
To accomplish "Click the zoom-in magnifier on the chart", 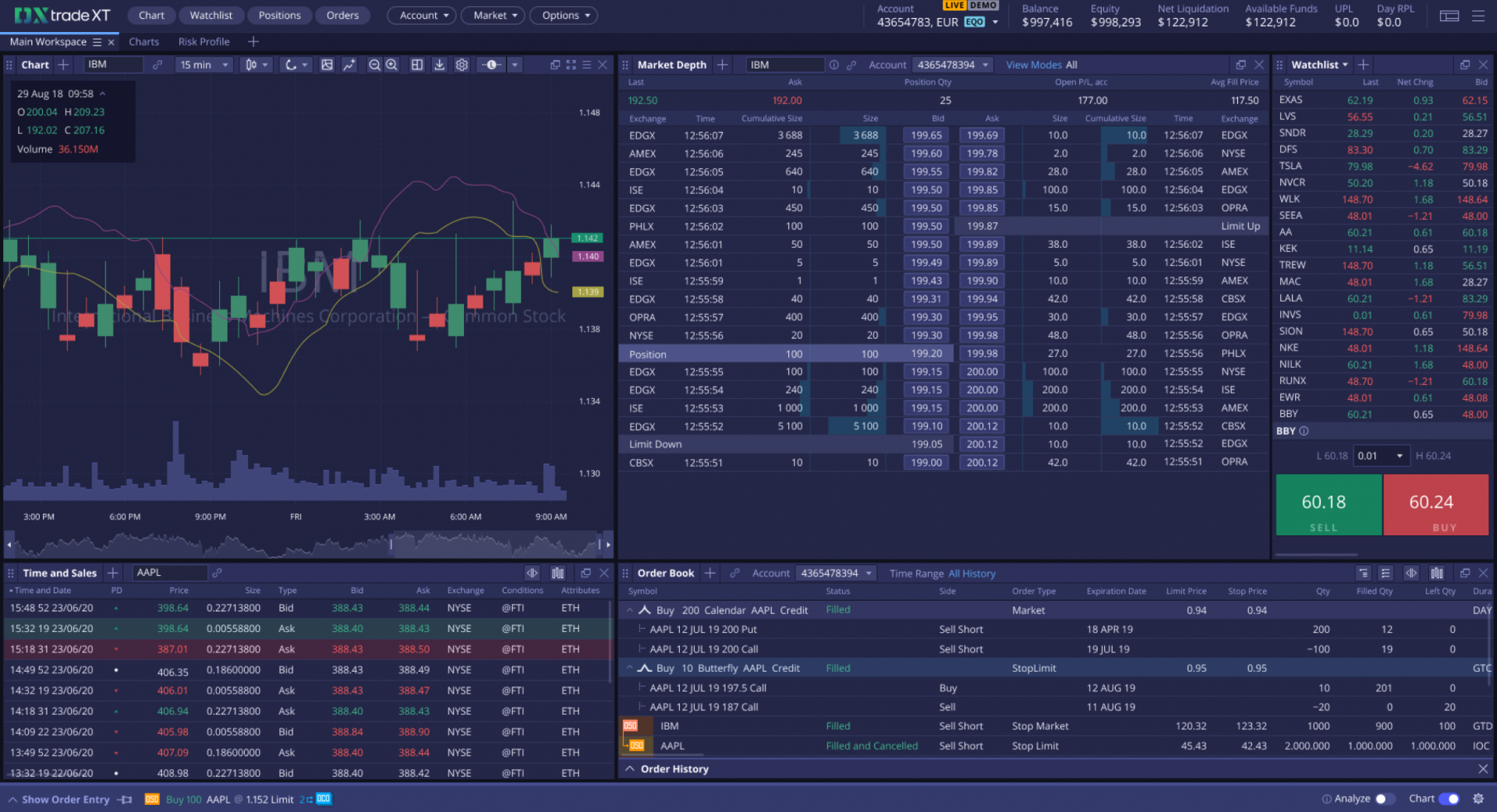I will [391, 65].
